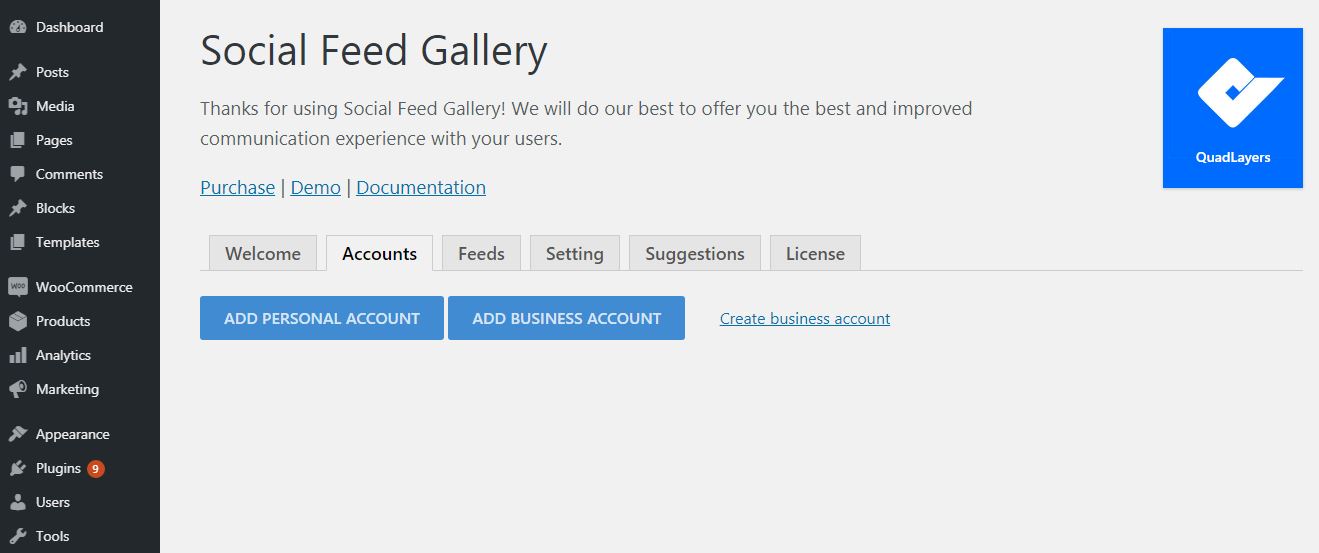Click the Comments speech bubble icon
The width and height of the screenshot is (1319, 553).
pyautogui.click(x=17, y=174)
